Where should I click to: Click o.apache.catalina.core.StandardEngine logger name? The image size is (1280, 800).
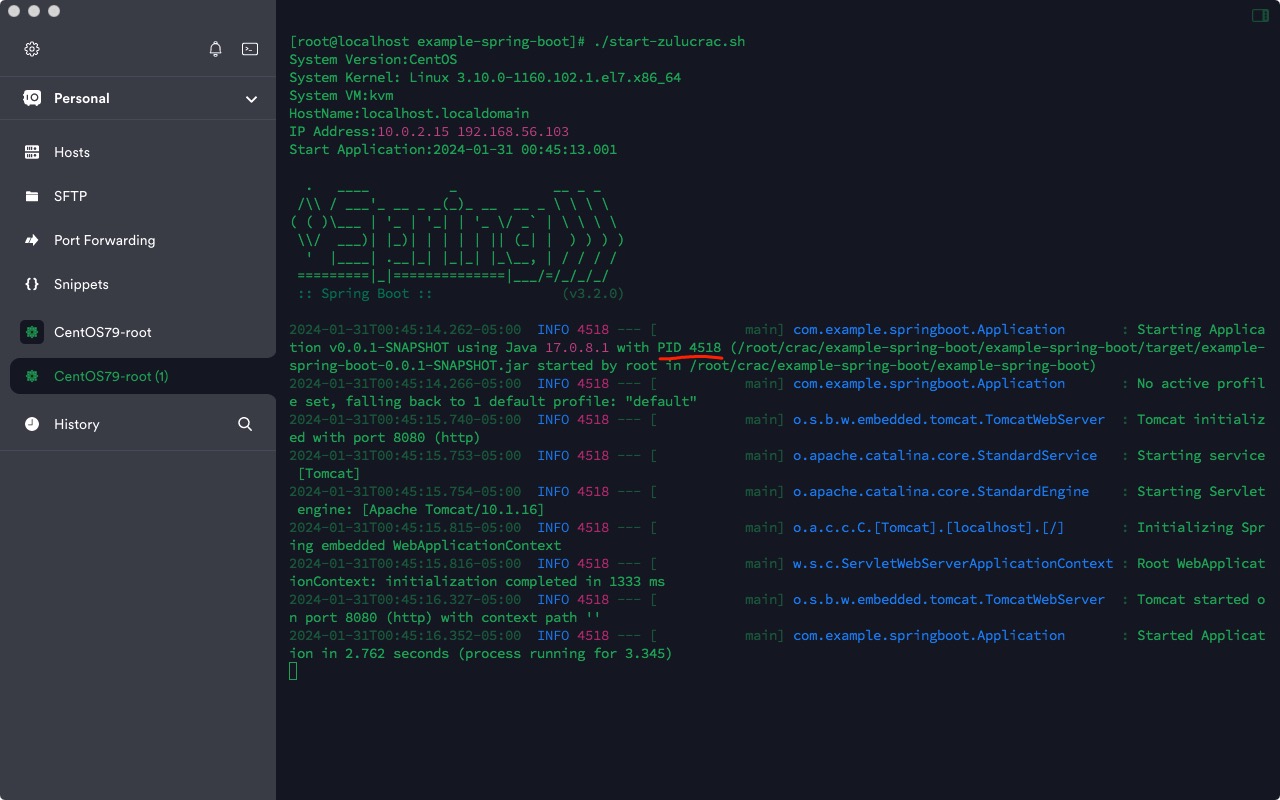941,492
